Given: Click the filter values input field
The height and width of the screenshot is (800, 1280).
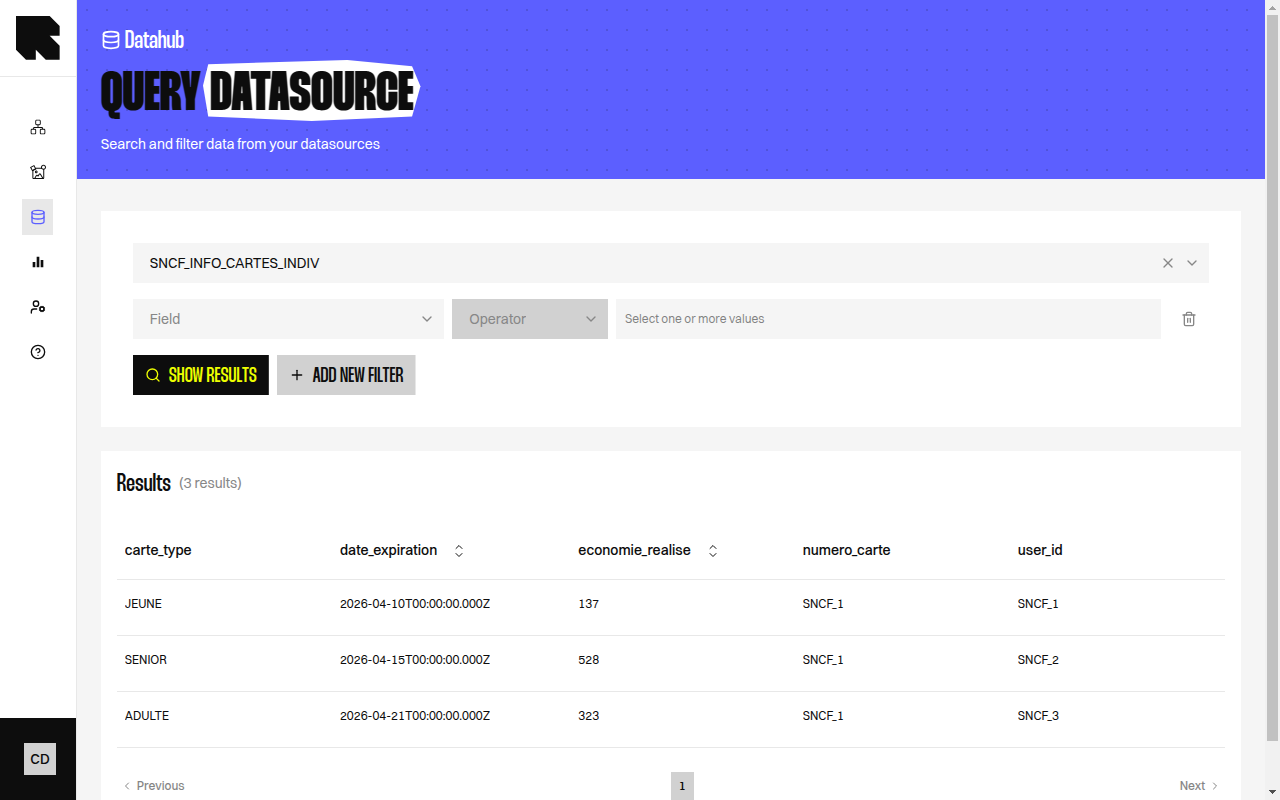Looking at the screenshot, I should click(x=888, y=319).
